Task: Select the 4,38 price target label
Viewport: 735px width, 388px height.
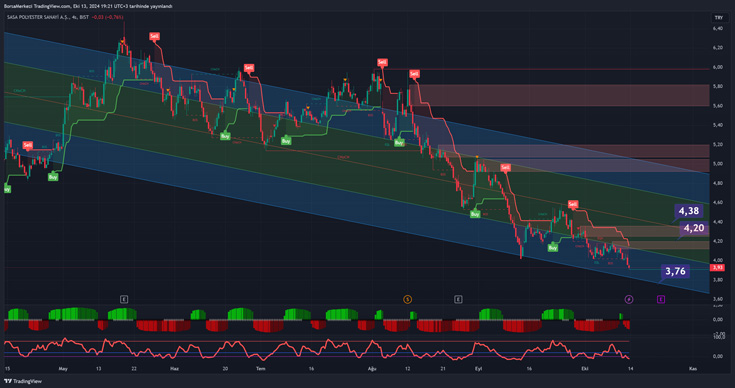Action: [x=689, y=211]
